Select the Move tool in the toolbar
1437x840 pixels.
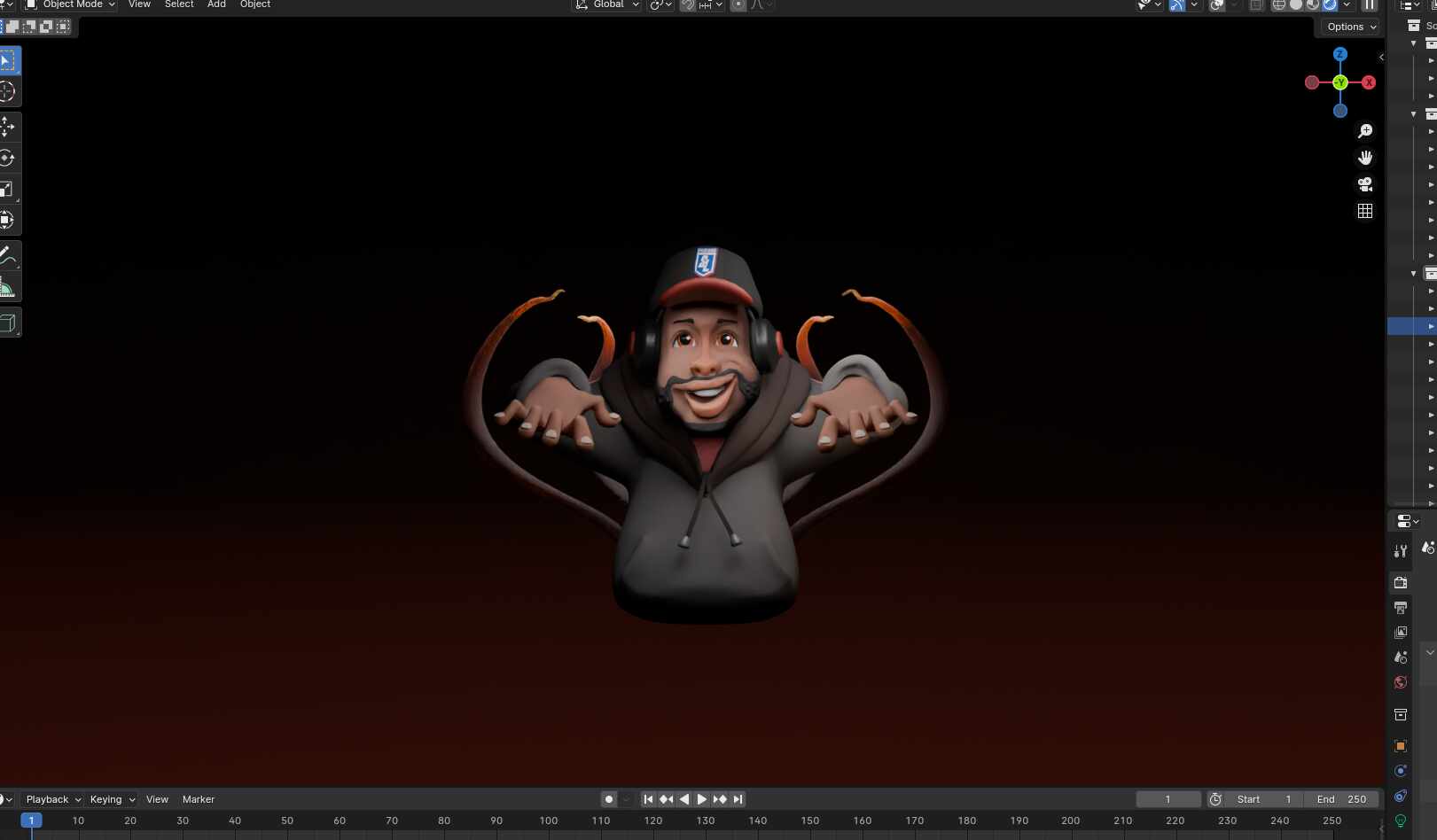(x=7, y=127)
